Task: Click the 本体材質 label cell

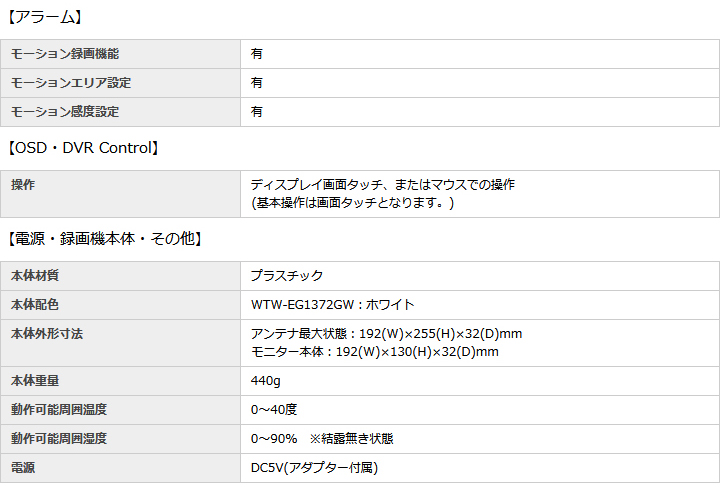Action: point(36,276)
